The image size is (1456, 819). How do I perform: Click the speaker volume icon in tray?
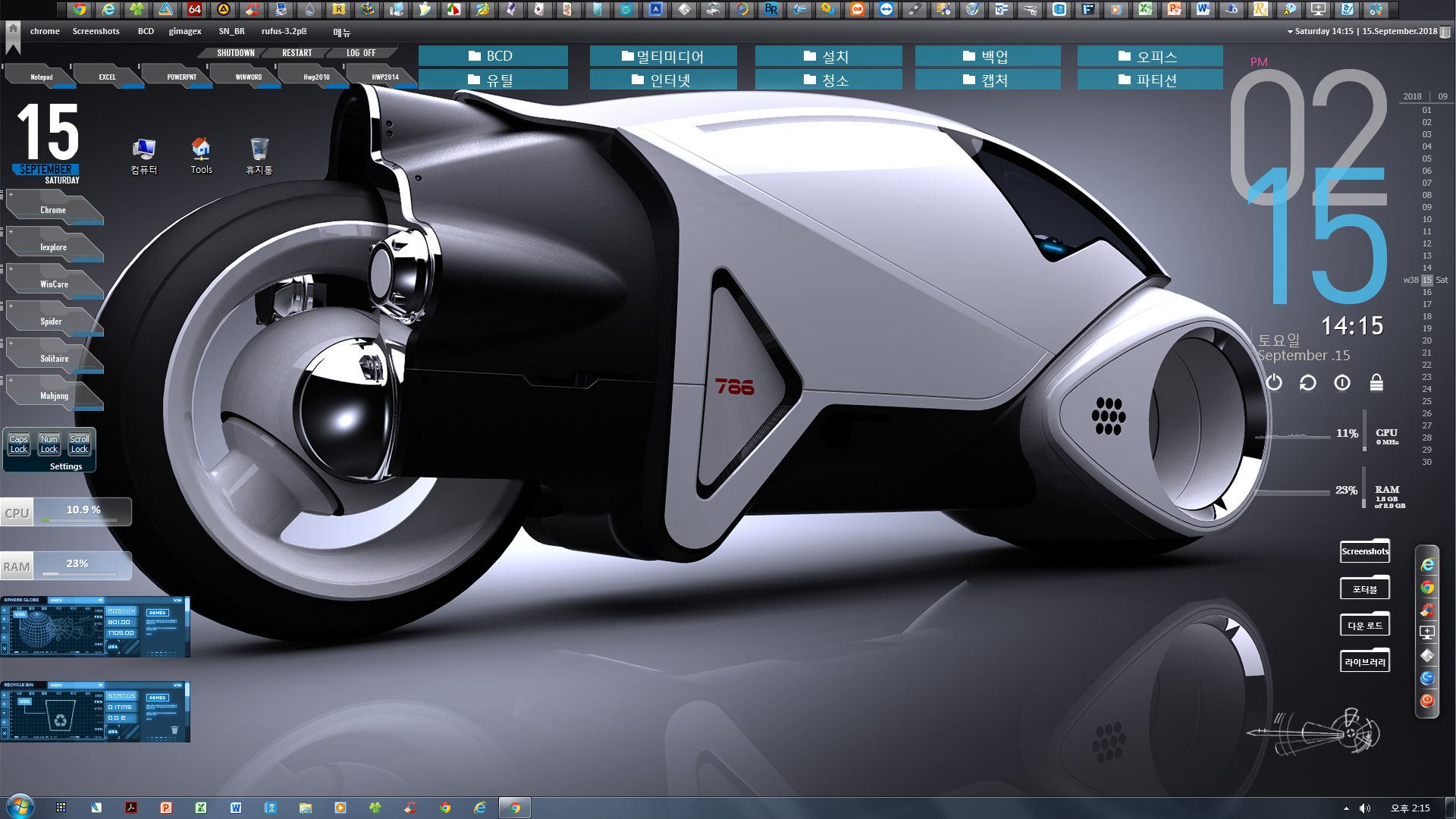1365,808
